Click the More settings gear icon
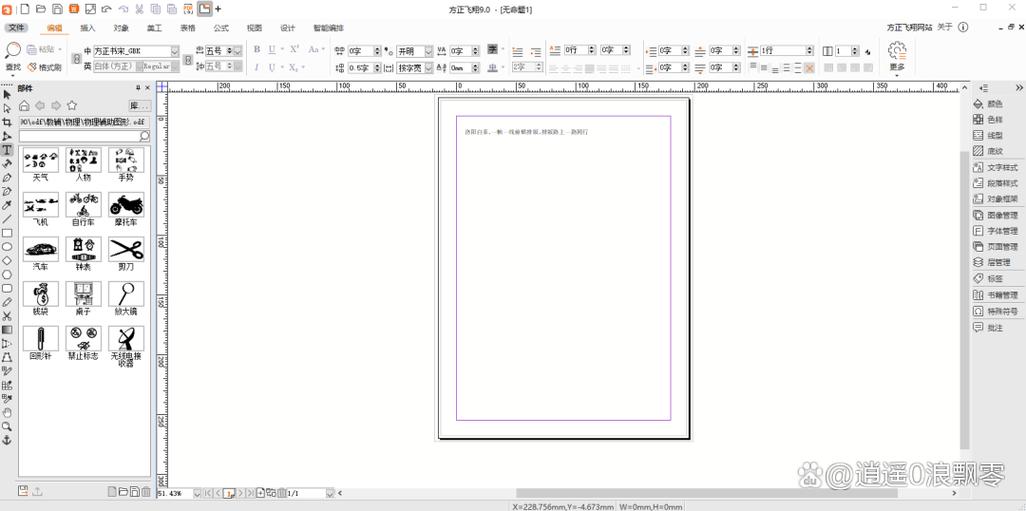 (x=896, y=51)
